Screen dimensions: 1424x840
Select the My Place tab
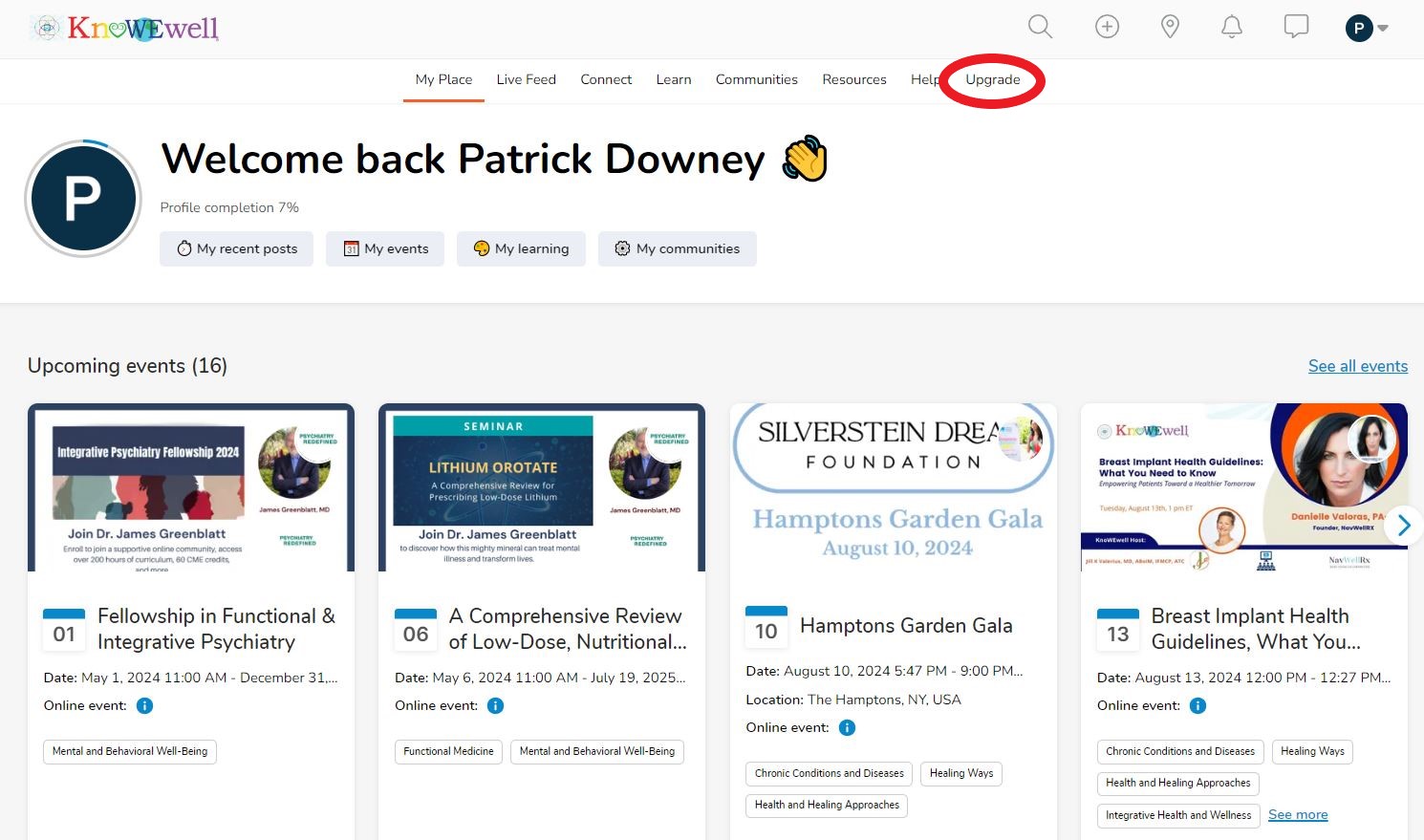443,79
